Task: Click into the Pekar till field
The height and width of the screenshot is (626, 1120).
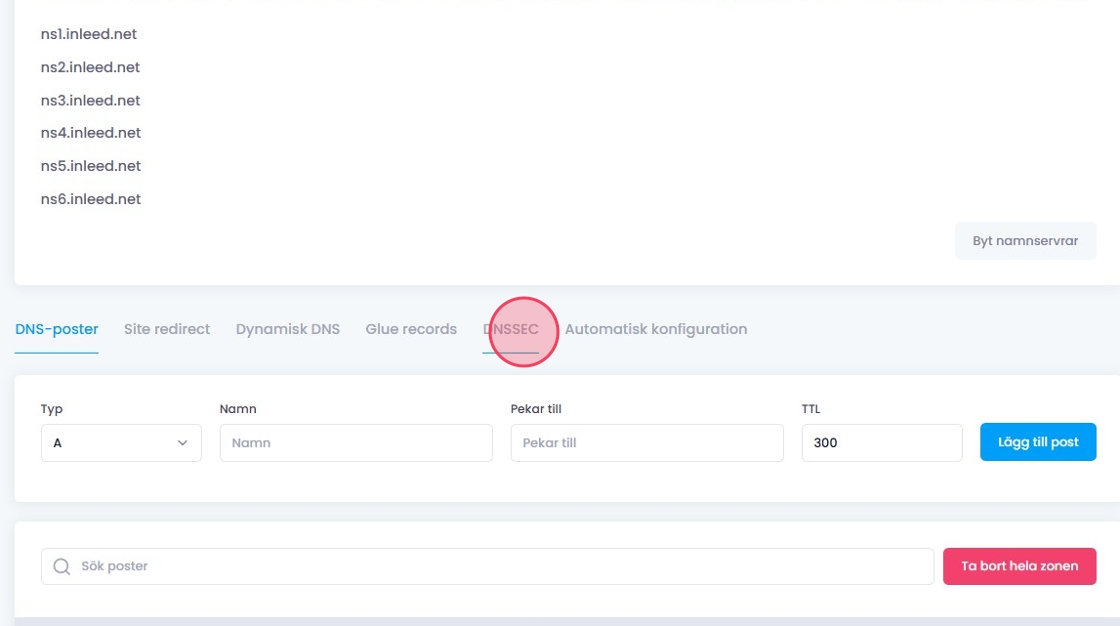Action: pos(647,443)
